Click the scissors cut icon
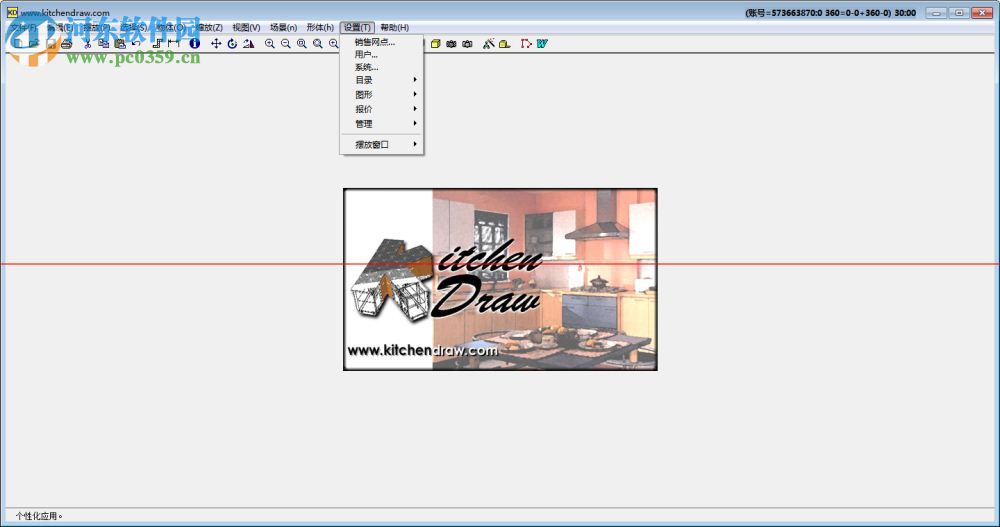 click(x=87, y=44)
